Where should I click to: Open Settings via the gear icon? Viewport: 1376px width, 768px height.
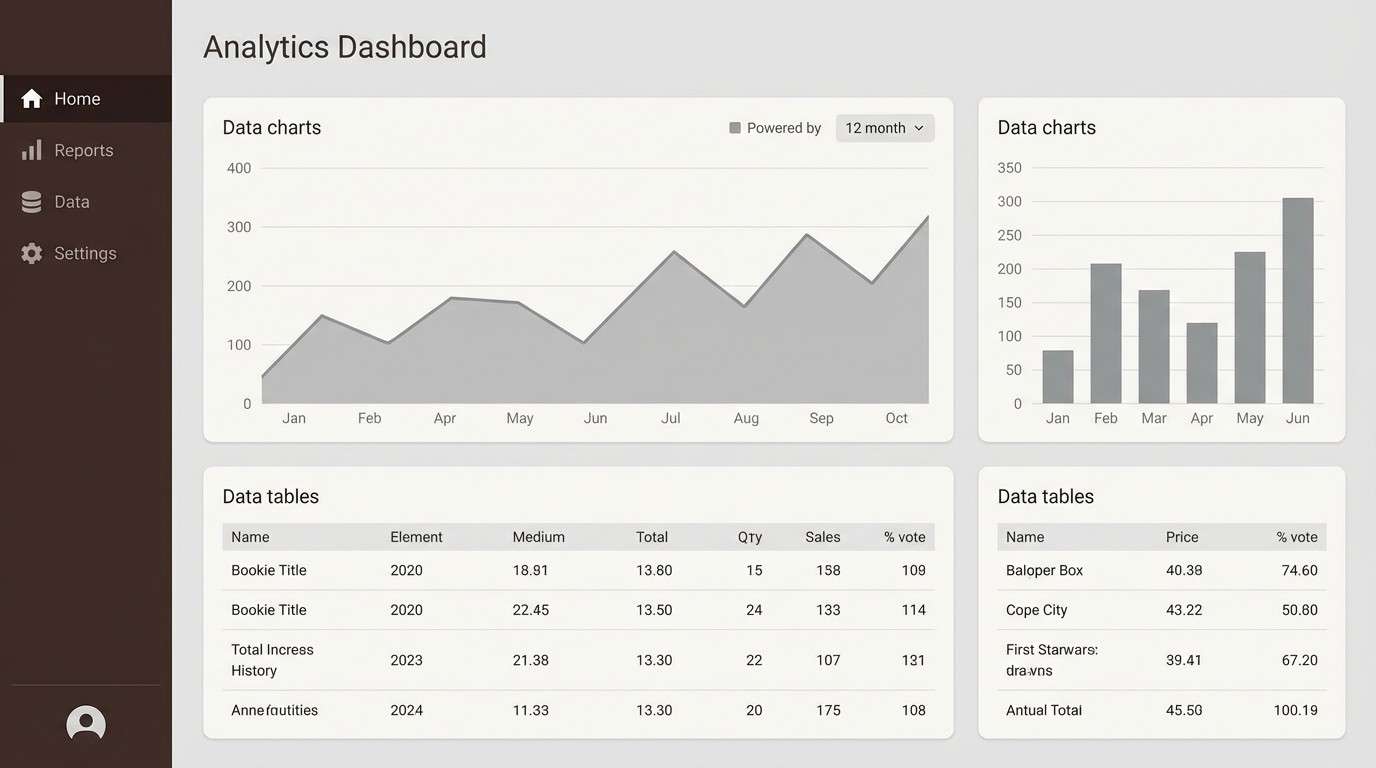tap(31, 253)
